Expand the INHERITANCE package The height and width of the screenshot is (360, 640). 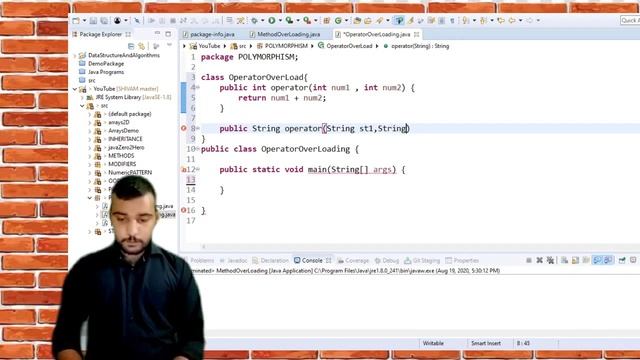coord(90,139)
